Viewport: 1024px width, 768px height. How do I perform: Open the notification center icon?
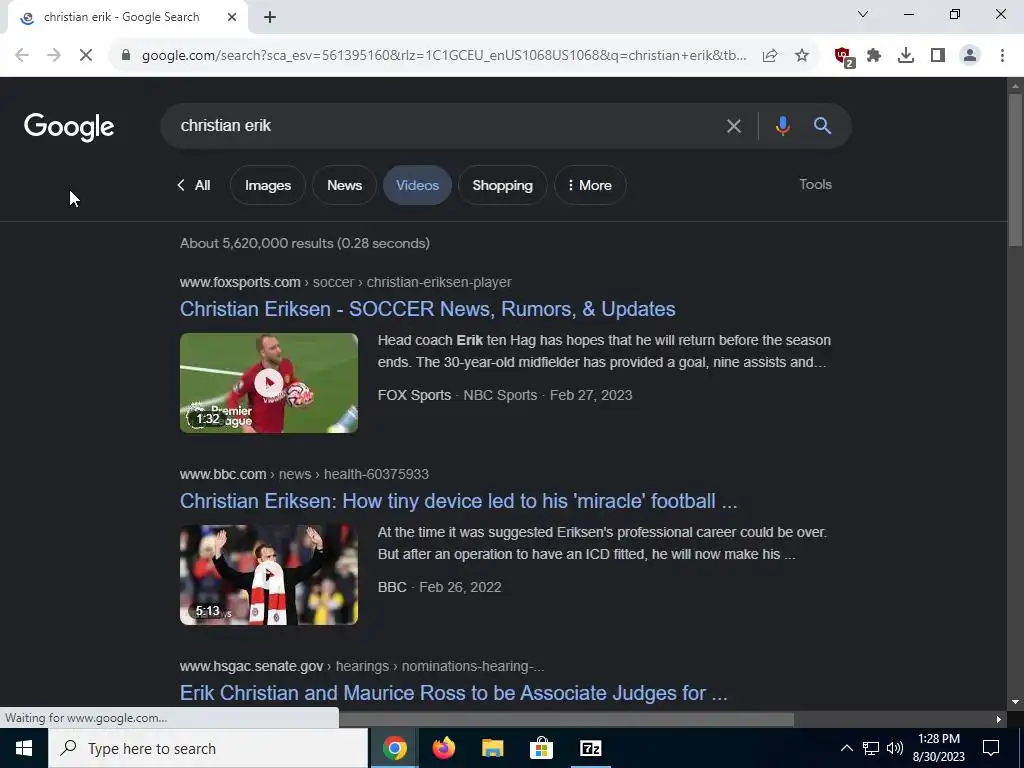coord(991,748)
